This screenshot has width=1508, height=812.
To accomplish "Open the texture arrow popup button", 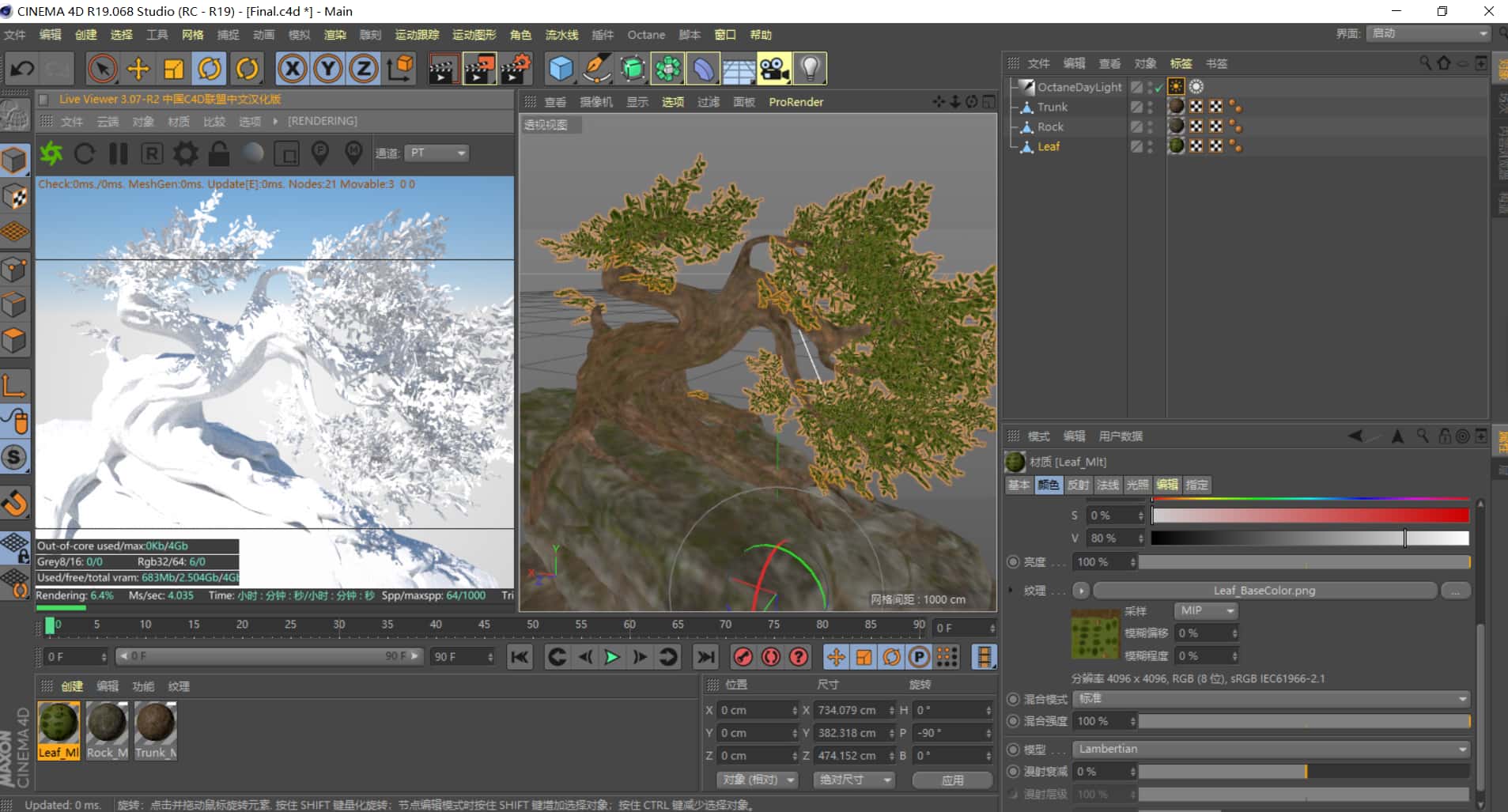I will click(x=1081, y=591).
